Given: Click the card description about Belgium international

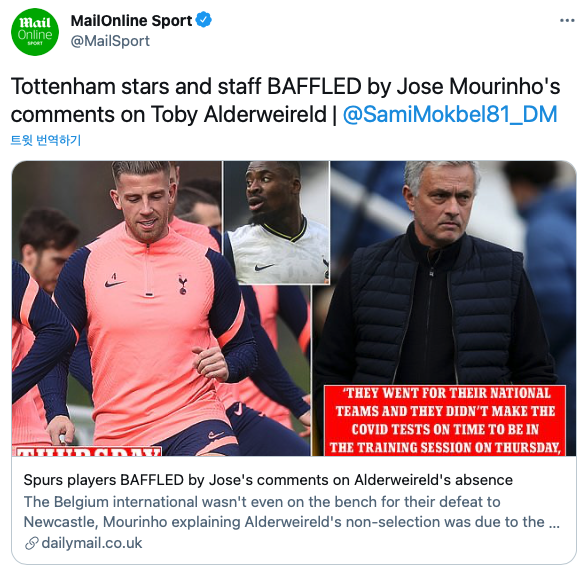Looking at the screenshot, I should click(x=292, y=512).
